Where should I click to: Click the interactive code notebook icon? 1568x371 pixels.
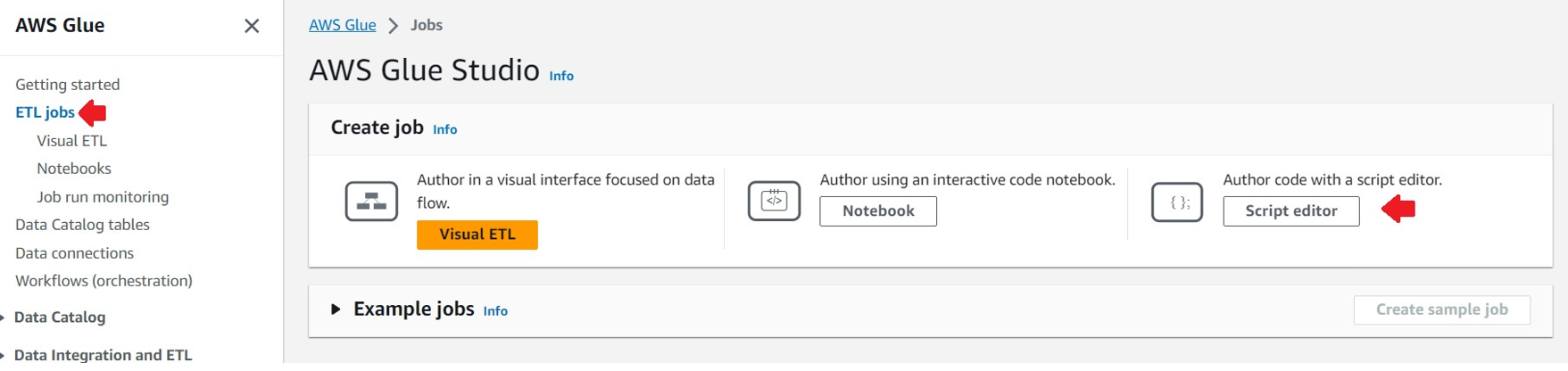coord(774,201)
